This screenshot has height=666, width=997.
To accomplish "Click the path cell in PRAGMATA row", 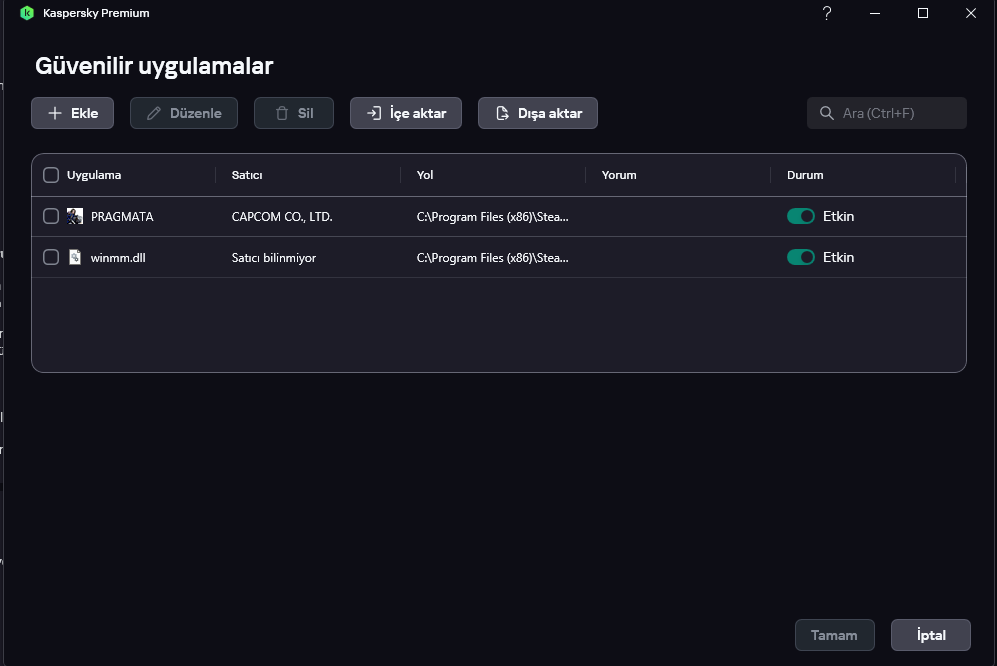I will pyautogui.click(x=493, y=216).
